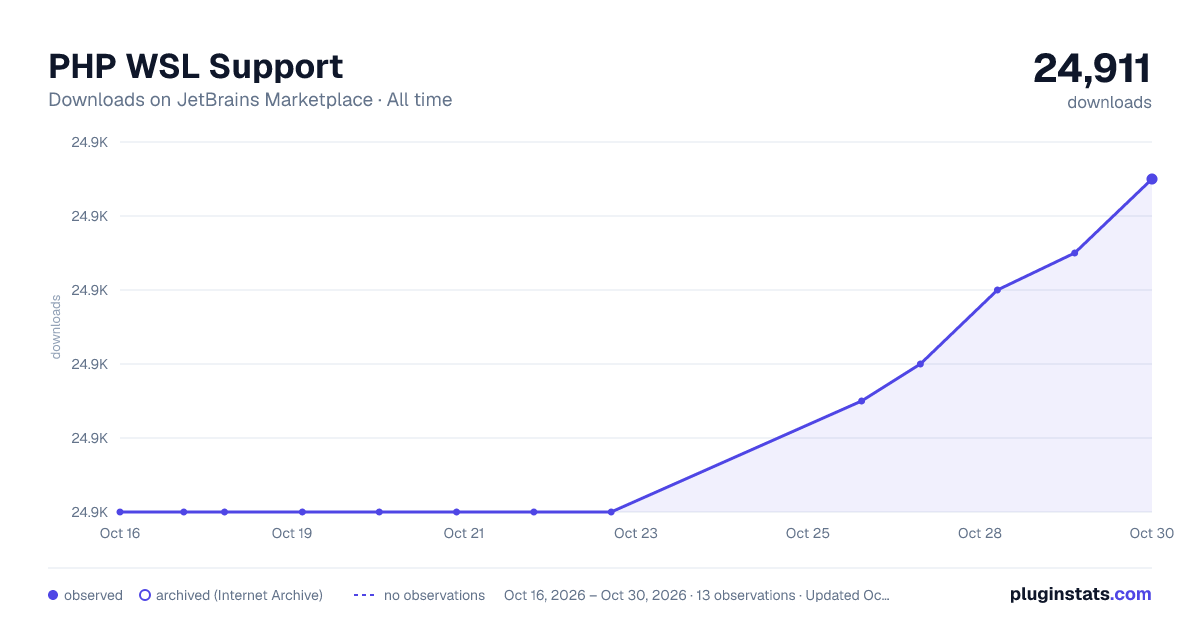Image resolution: width=1200 pixels, height=630 pixels.
Task: Click the PHP WSL Support title
Action: tap(196, 66)
